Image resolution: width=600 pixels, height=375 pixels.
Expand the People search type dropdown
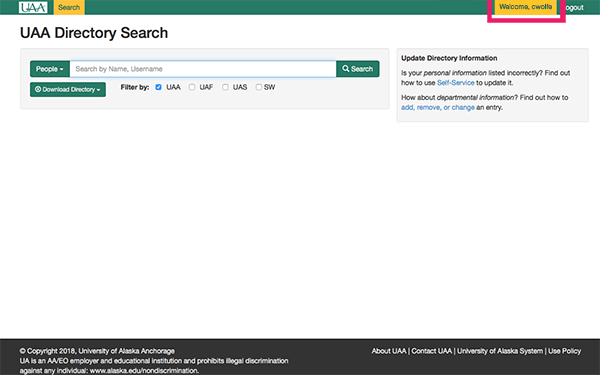[50, 69]
